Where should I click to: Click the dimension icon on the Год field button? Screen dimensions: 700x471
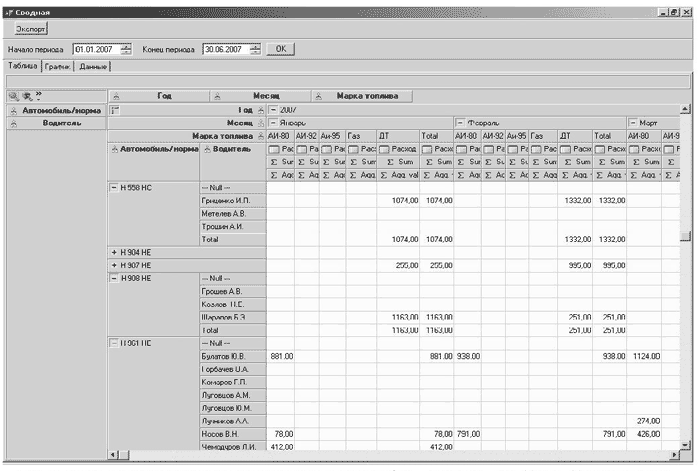(x=117, y=96)
